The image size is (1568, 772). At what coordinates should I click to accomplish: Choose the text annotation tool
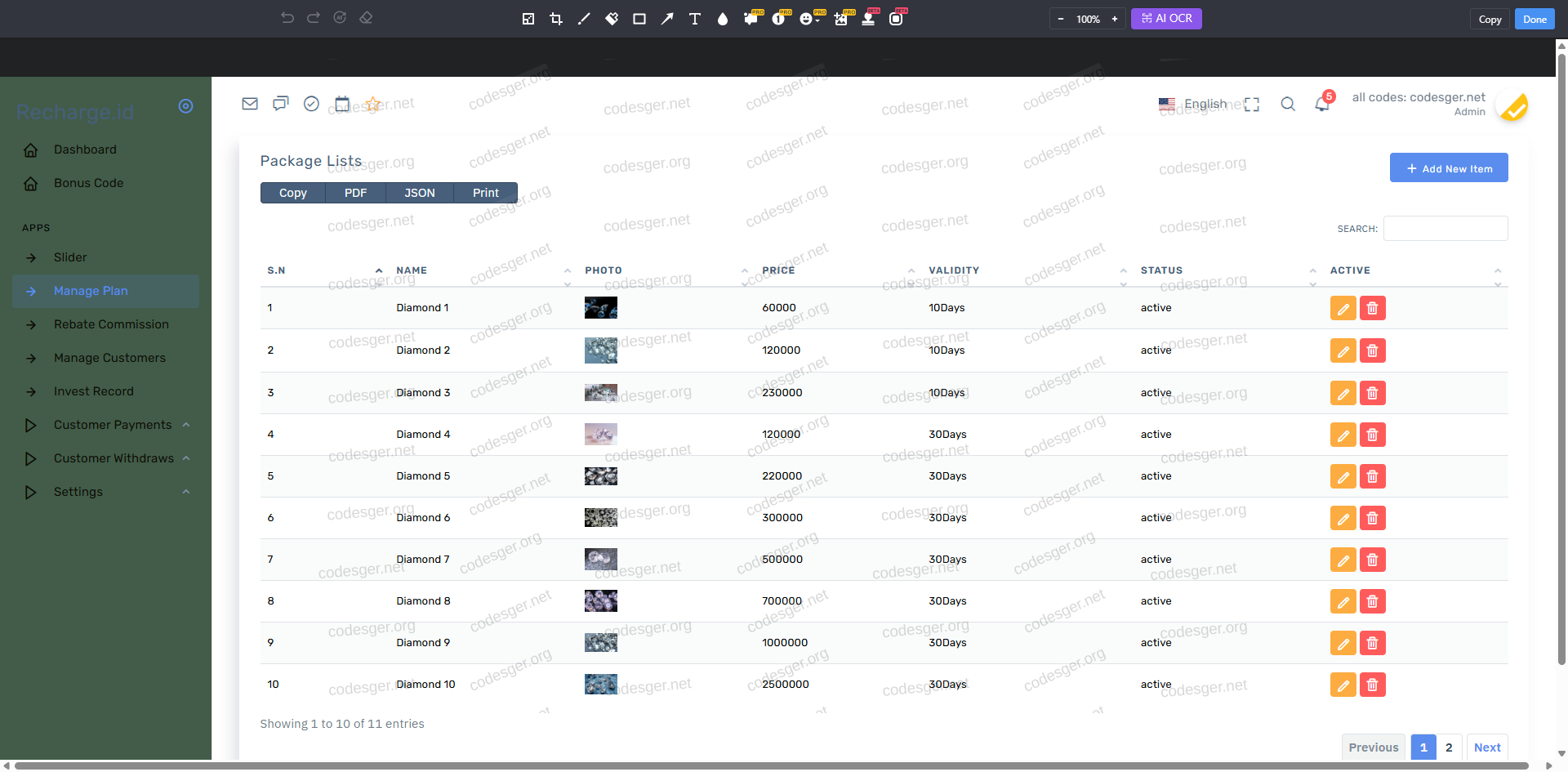point(695,19)
